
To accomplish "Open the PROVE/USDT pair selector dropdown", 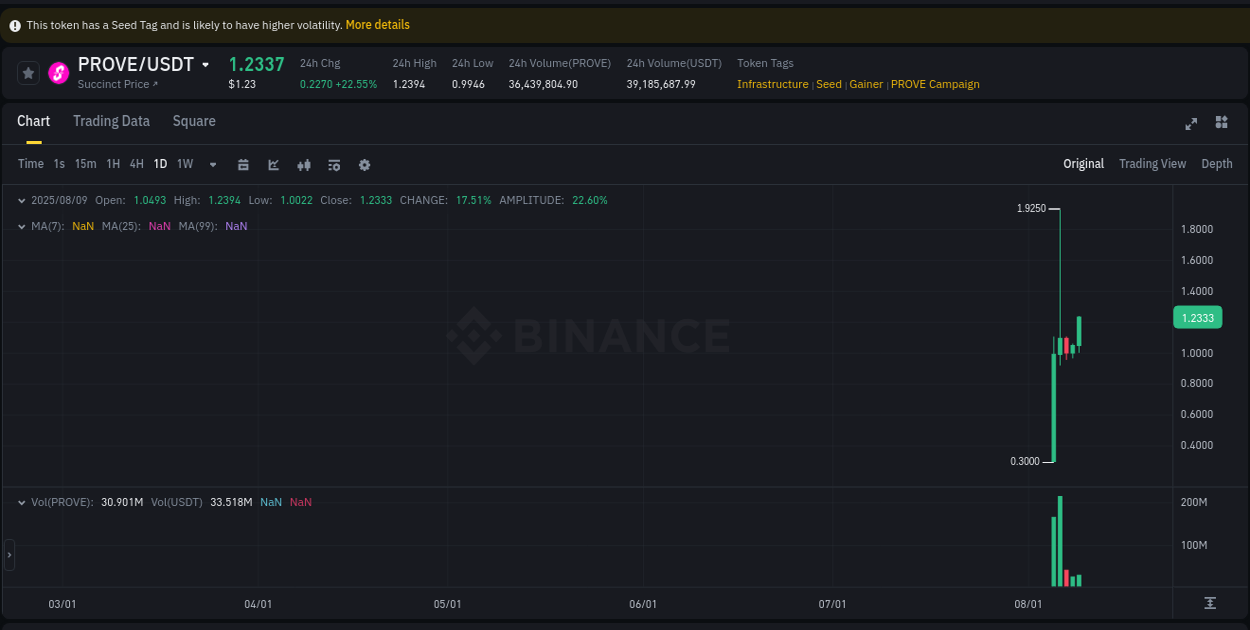I will [x=206, y=63].
